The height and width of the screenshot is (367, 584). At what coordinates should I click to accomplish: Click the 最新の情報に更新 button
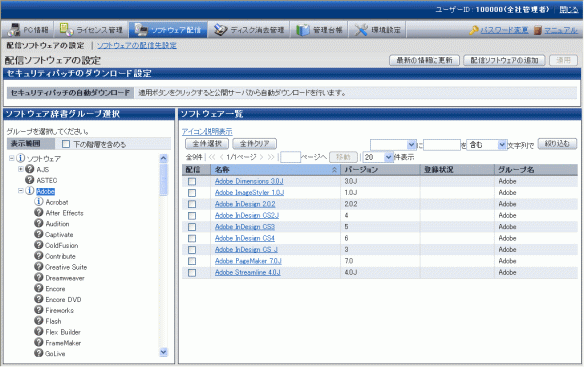coord(424,60)
